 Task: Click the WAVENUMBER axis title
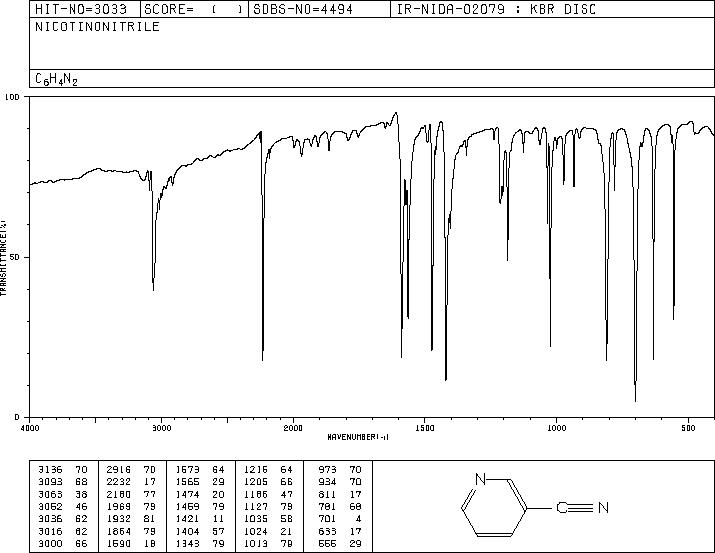(x=358, y=437)
